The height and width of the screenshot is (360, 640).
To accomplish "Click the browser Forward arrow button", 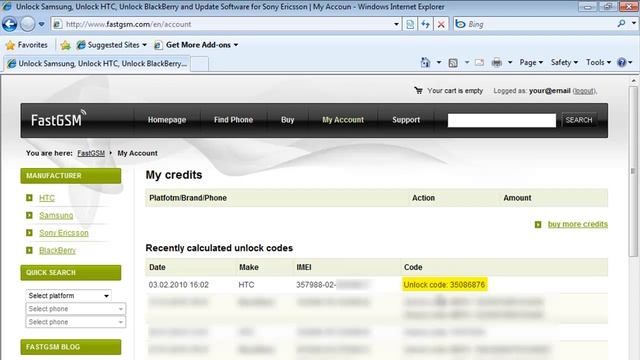I will pos(27,24).
